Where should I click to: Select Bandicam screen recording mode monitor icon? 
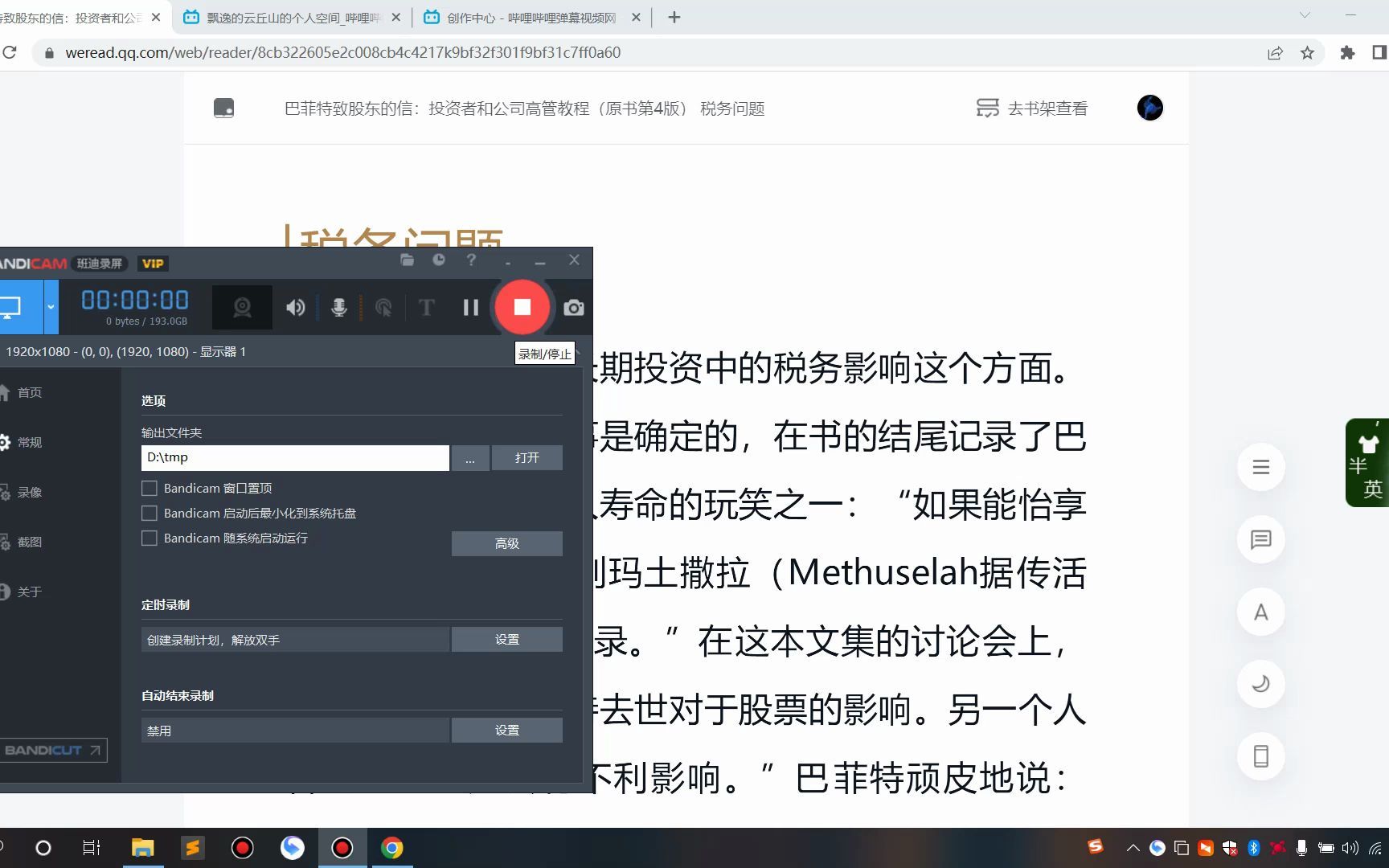point(11,307)
